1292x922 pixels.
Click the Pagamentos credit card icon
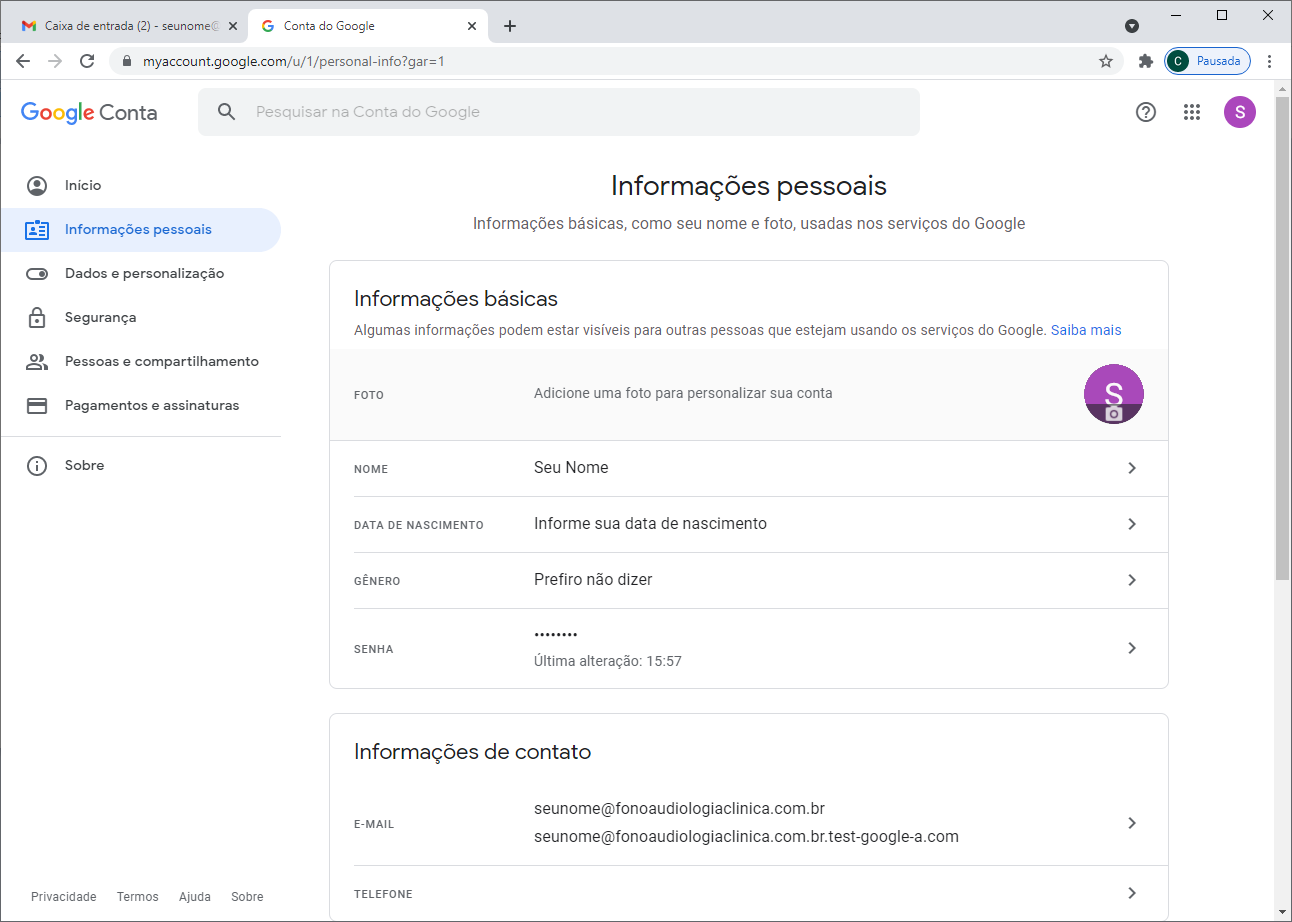[37, 405]
